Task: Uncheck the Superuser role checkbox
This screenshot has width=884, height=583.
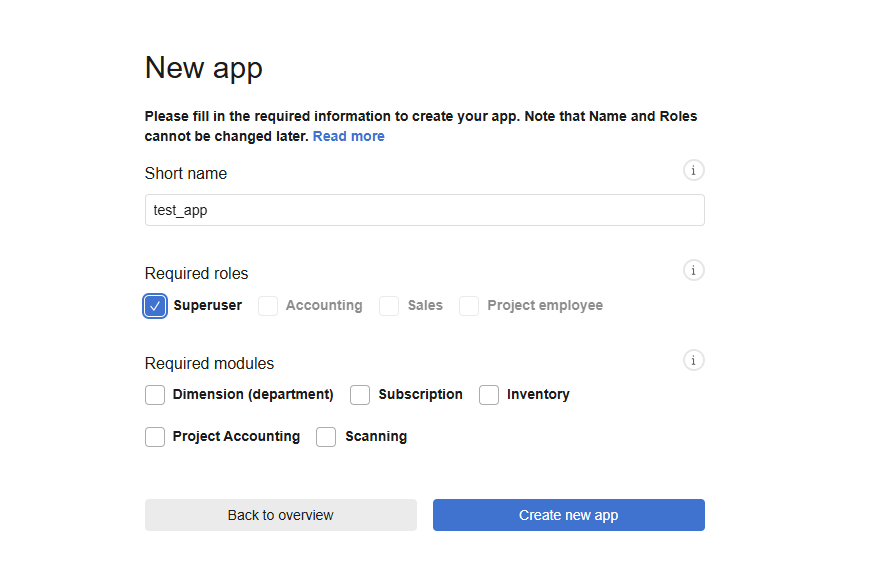Action: pos(155,306)
